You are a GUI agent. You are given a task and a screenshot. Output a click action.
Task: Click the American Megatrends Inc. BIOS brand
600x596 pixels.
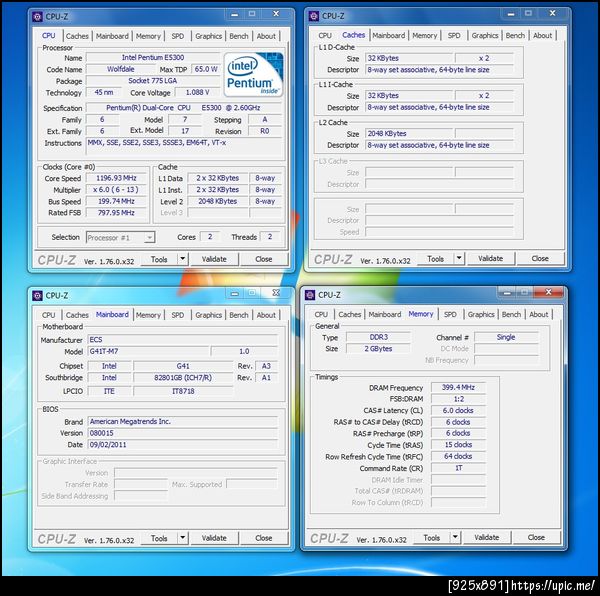pos(183,422)
